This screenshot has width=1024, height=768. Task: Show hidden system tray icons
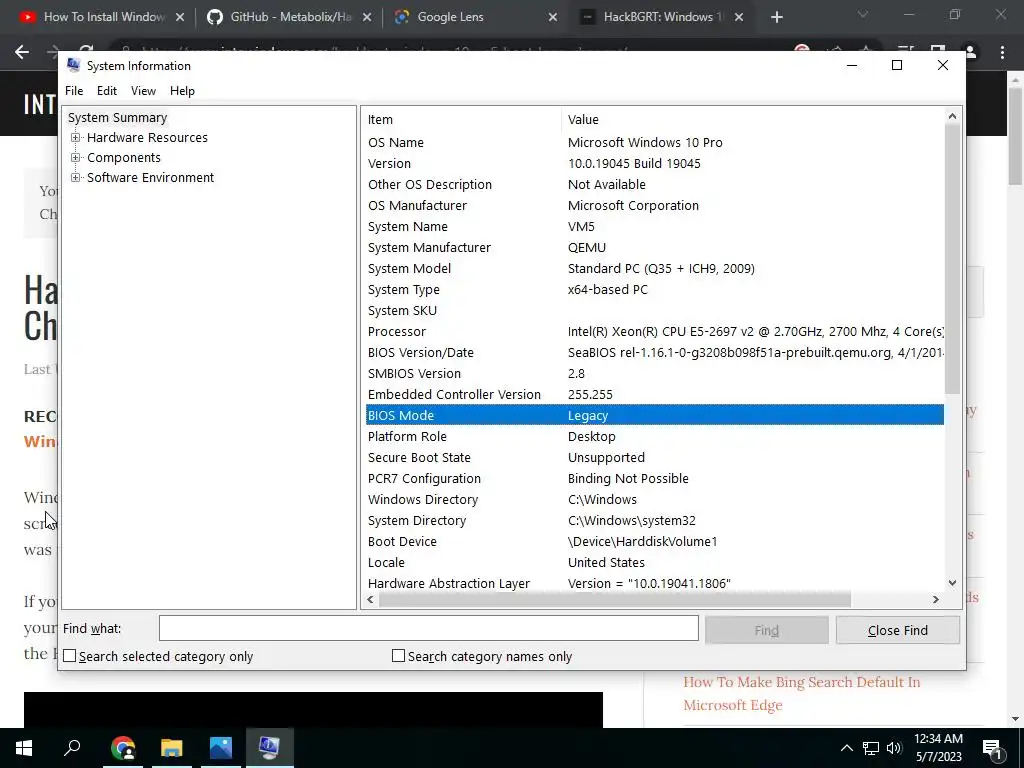point(846,748)
